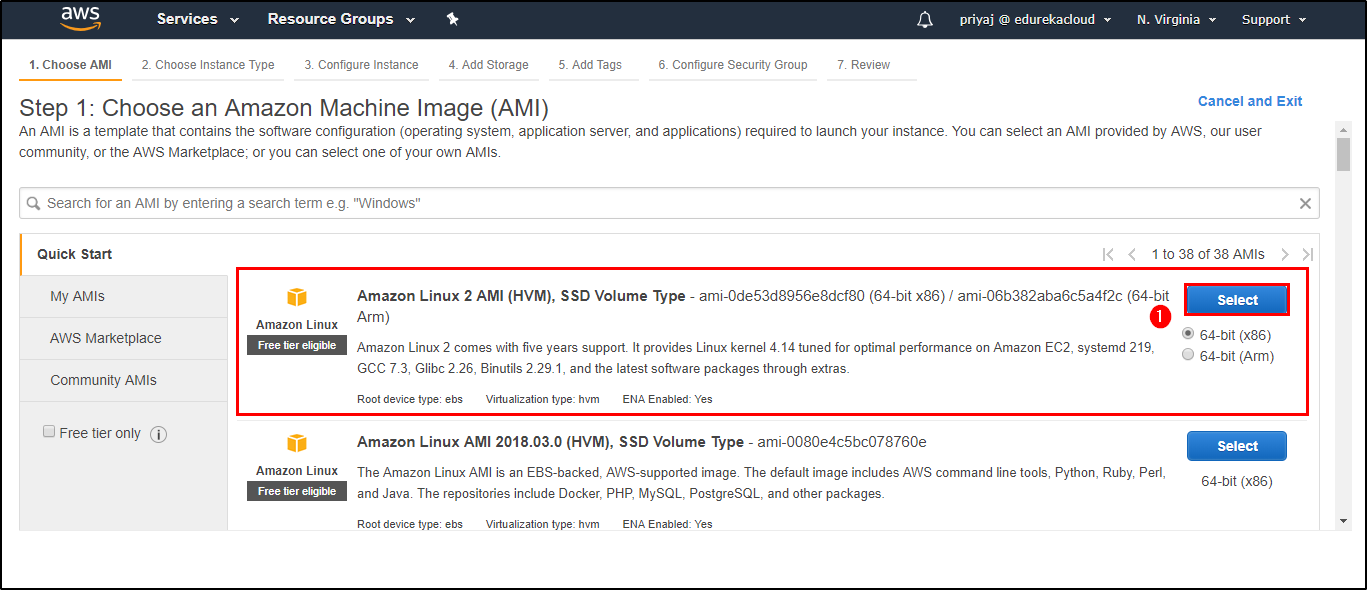Open the notifications bell icon
This screenshot has height=590, width=1367.
pyautogui.click(x=925, y=20)
